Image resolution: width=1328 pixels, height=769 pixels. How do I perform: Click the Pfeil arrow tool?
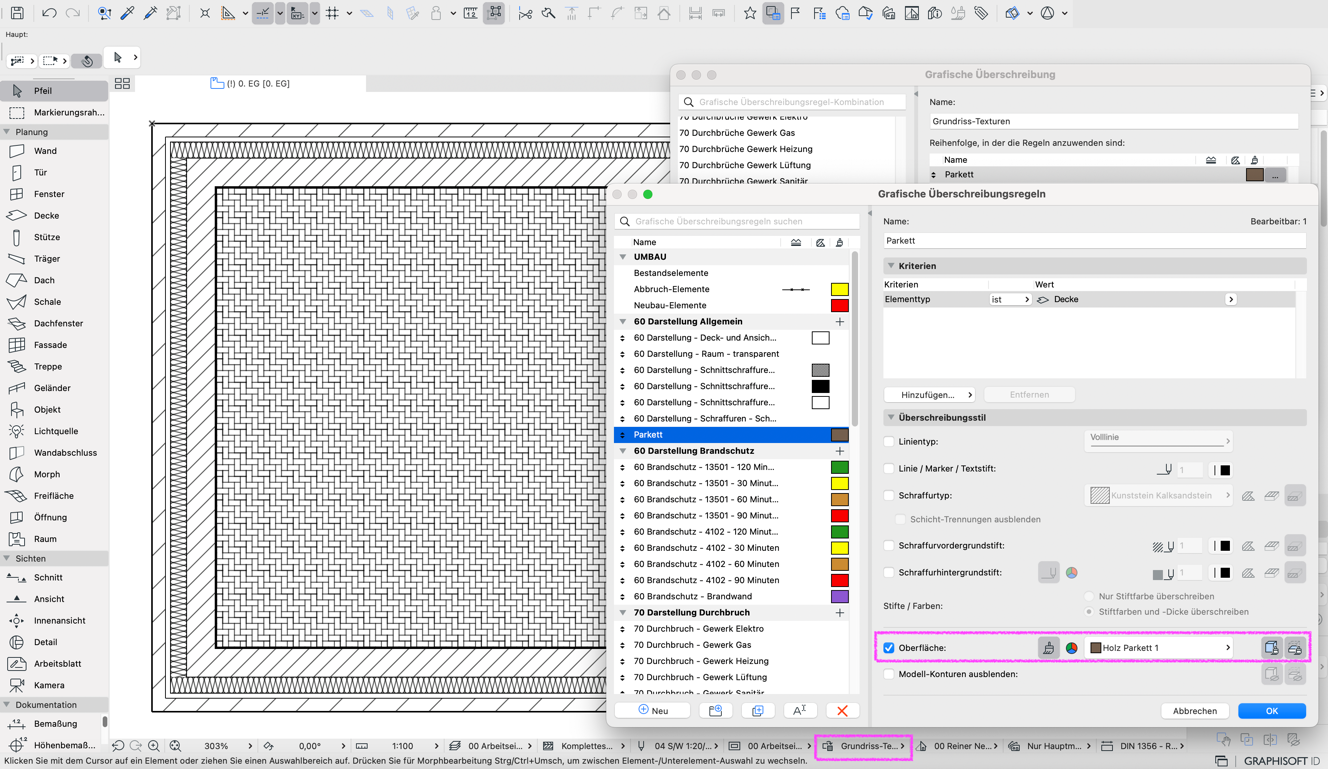click(x=54, y=91)
